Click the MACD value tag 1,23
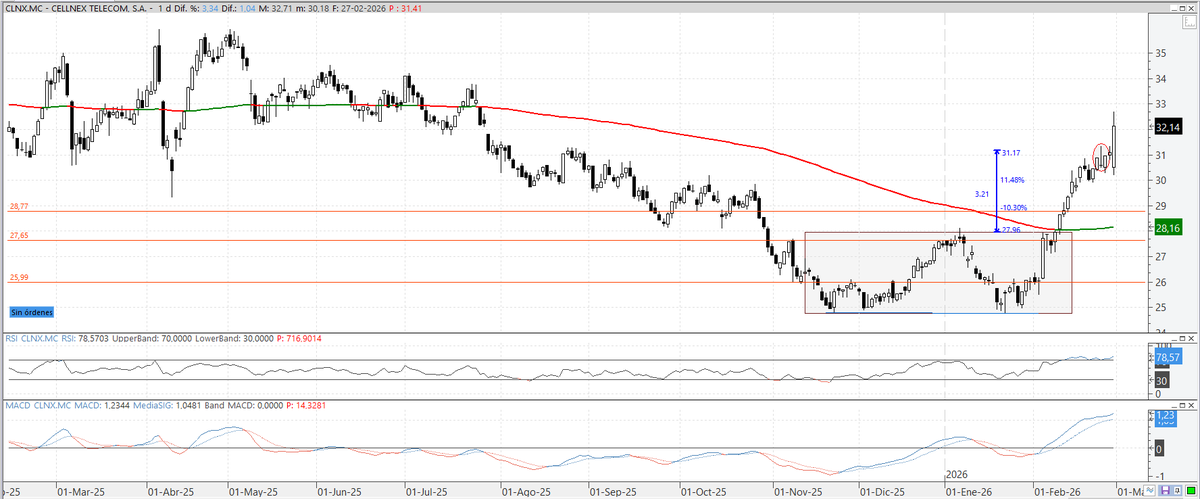 point(1166,415)
